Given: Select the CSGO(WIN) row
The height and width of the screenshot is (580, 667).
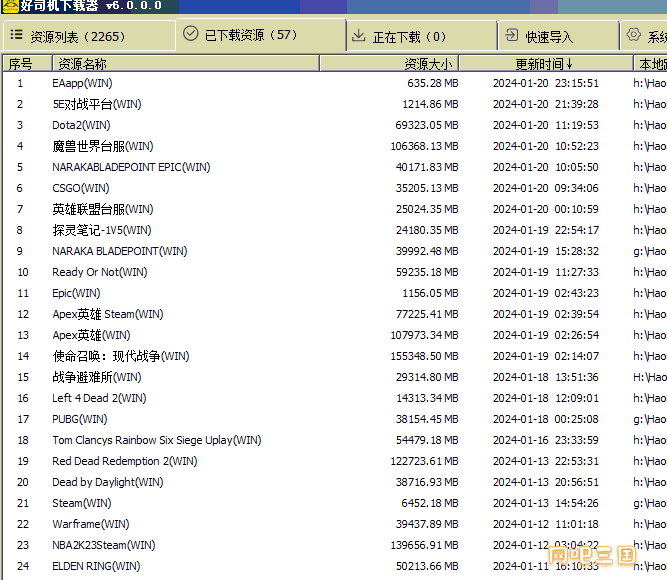Looking at the screenshot, I should click(334, 188).
